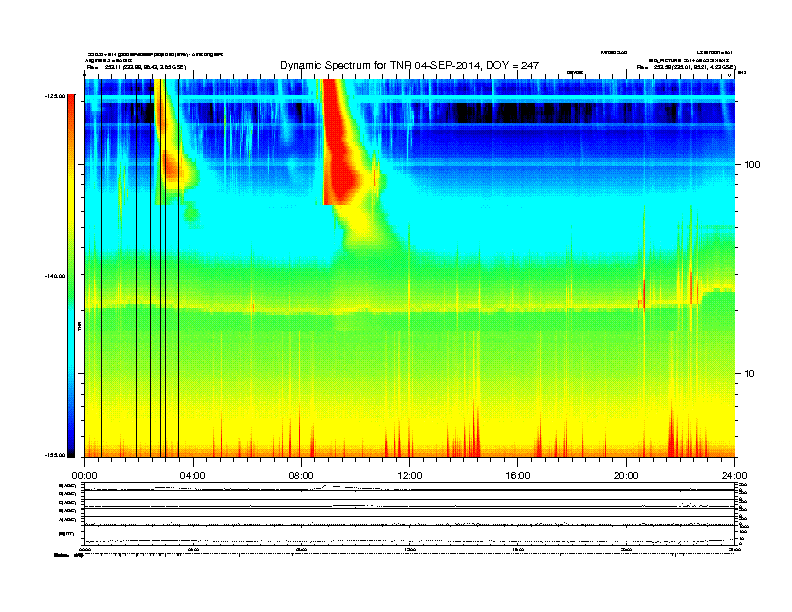Click the vertical rainbow color scale bar
792x612 pixels.
[x=71, y=275]
